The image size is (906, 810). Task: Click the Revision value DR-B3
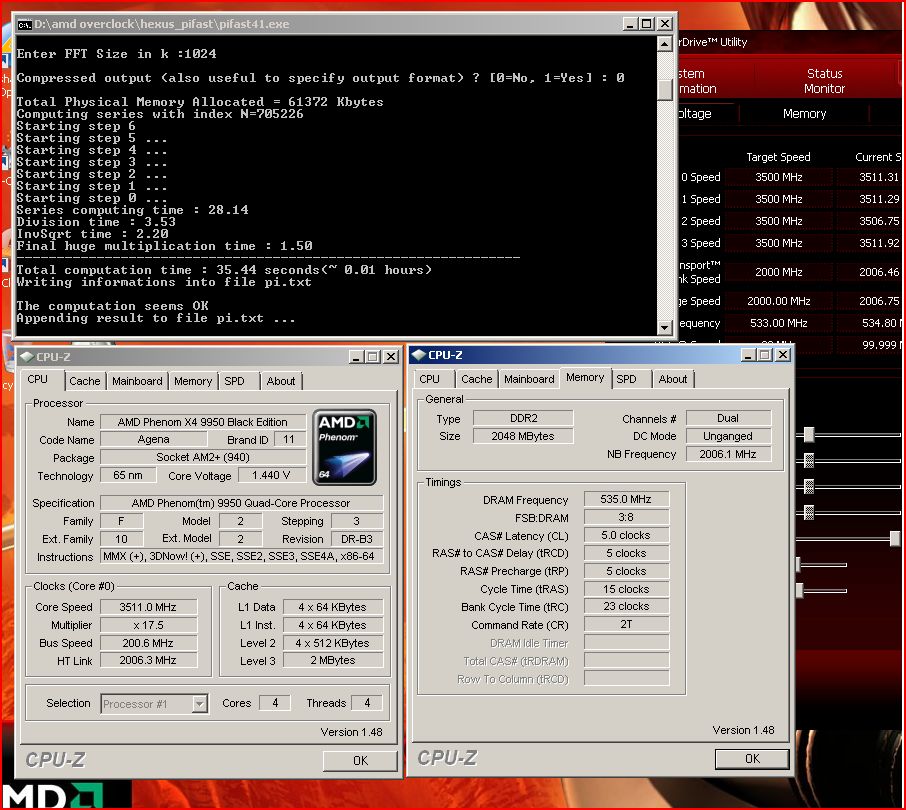click(x=357, y=538)
